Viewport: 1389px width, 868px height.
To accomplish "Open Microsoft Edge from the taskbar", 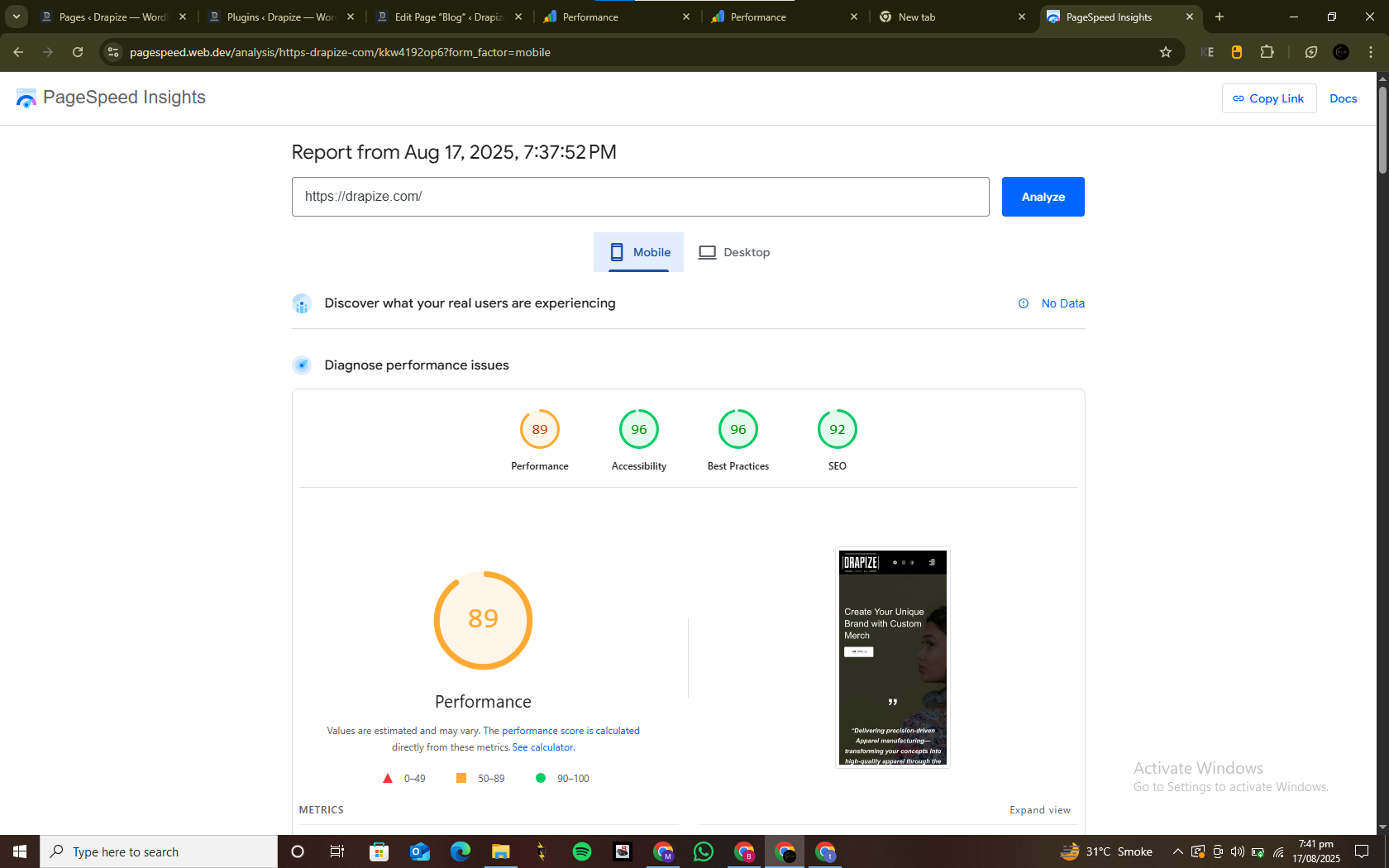I will pyautogui.click(x=461, y=851).
